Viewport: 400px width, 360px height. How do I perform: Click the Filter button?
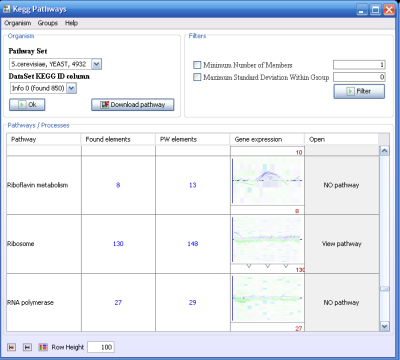pyautogui.click(x=359, y=91)
